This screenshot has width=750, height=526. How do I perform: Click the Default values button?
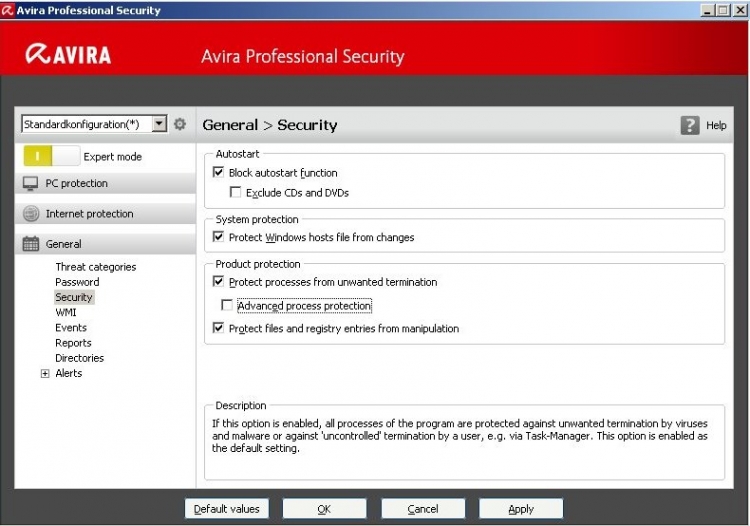click(x=227, y=509)
